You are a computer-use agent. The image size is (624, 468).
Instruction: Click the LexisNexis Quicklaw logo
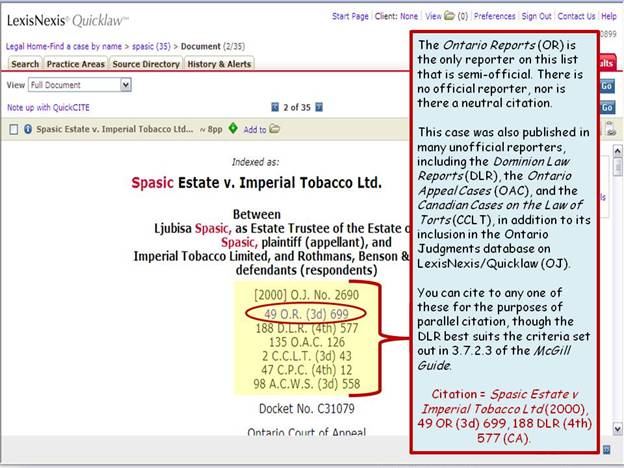point(68,21)
